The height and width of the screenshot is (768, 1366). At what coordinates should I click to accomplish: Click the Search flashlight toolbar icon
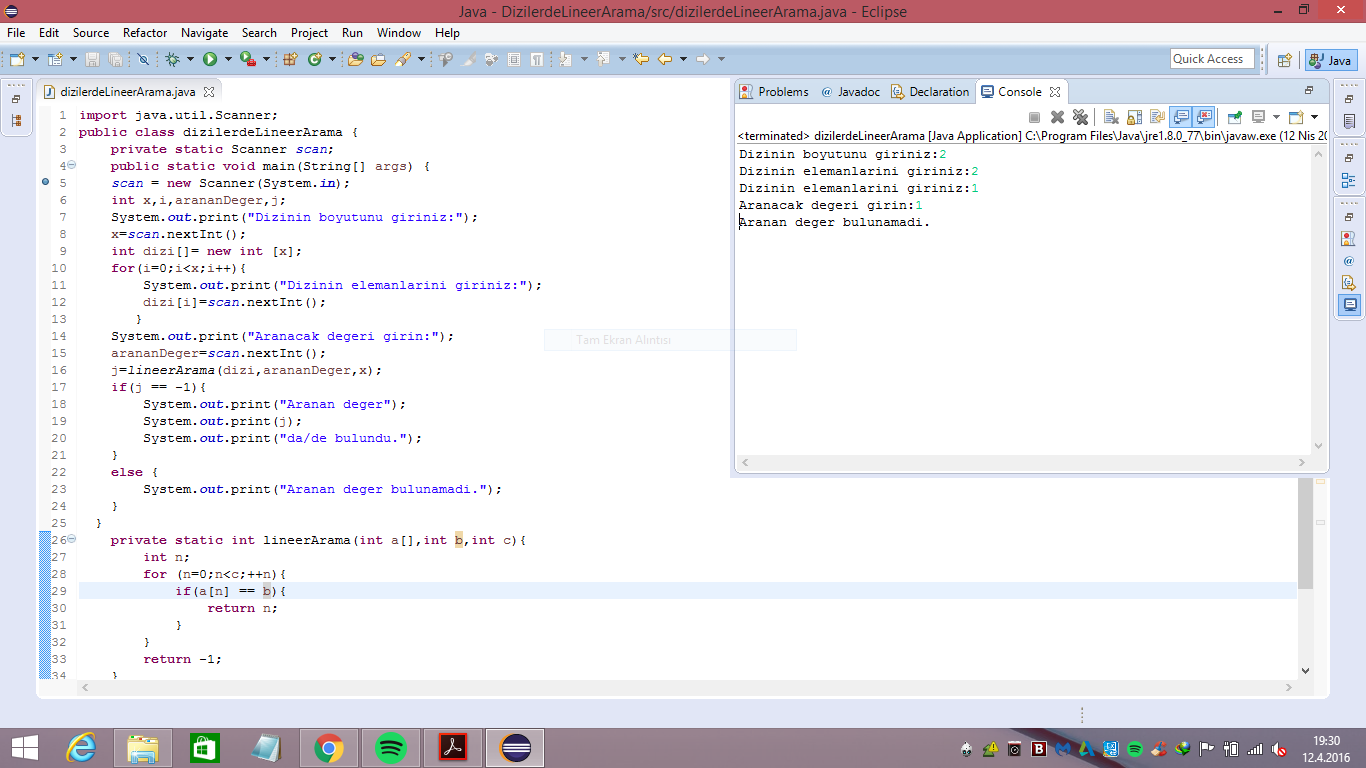click(x=402, y=59)
